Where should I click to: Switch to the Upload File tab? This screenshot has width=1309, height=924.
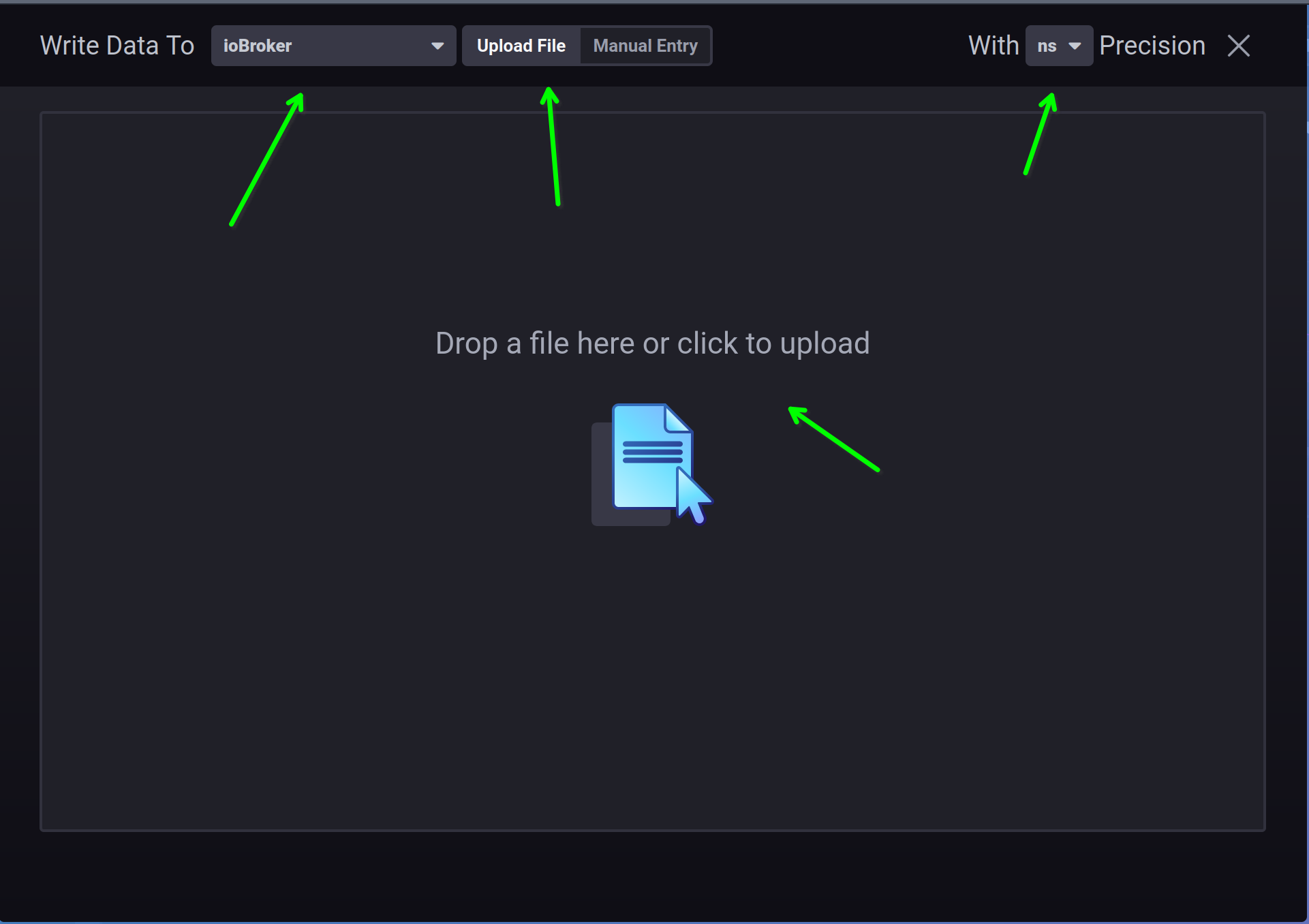(x=521, y=46)
